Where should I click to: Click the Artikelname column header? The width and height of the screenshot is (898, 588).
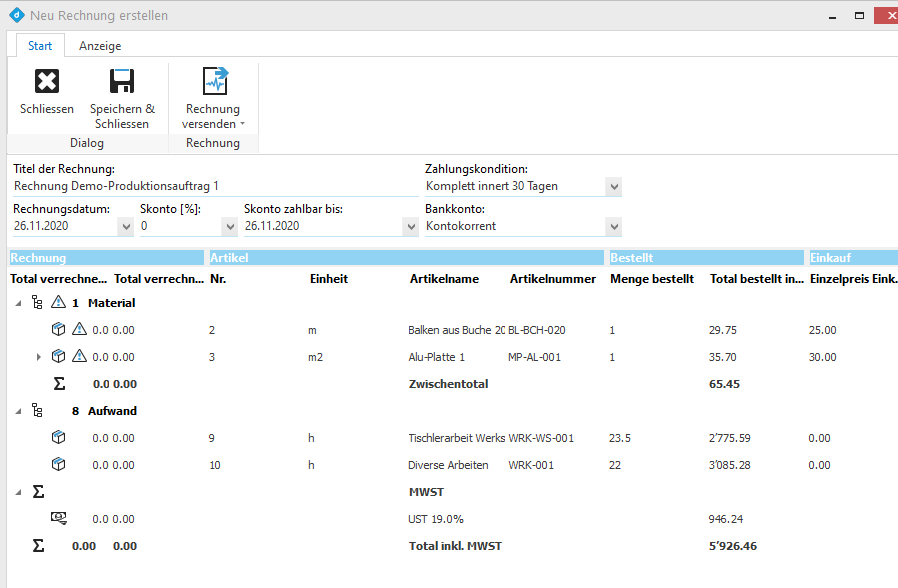(x=444, y=279)
